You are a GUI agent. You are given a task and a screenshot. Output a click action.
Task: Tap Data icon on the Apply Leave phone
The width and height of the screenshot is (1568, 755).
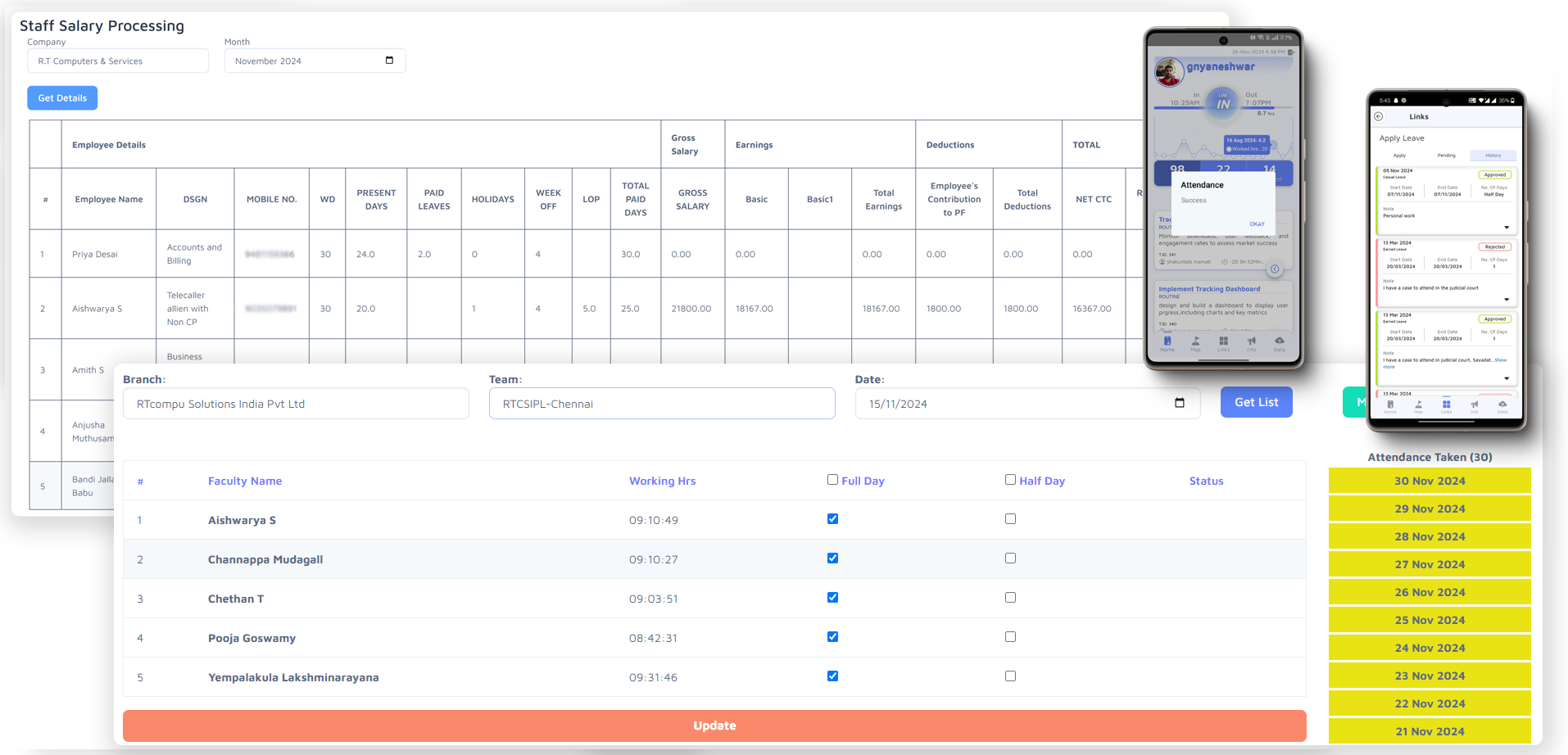[x=1502, y=406]
